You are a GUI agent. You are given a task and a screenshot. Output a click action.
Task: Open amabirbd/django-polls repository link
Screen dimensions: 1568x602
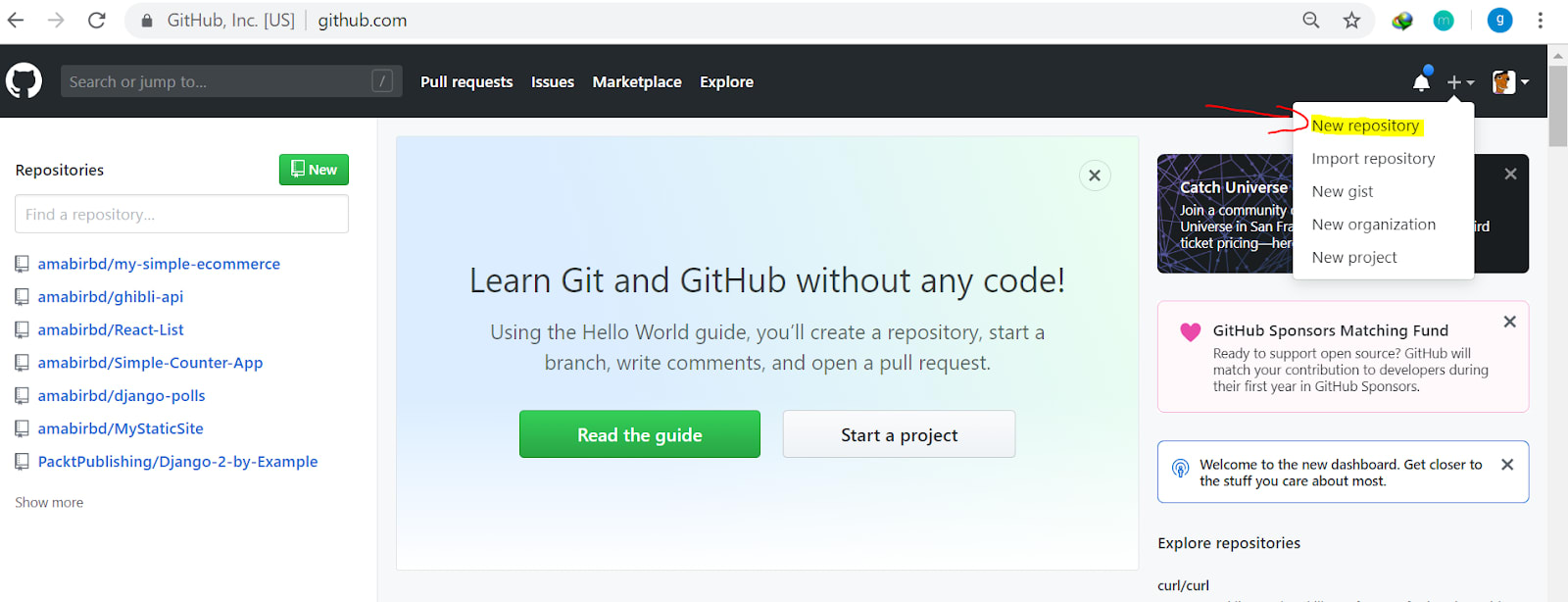(x=122, y=395)
